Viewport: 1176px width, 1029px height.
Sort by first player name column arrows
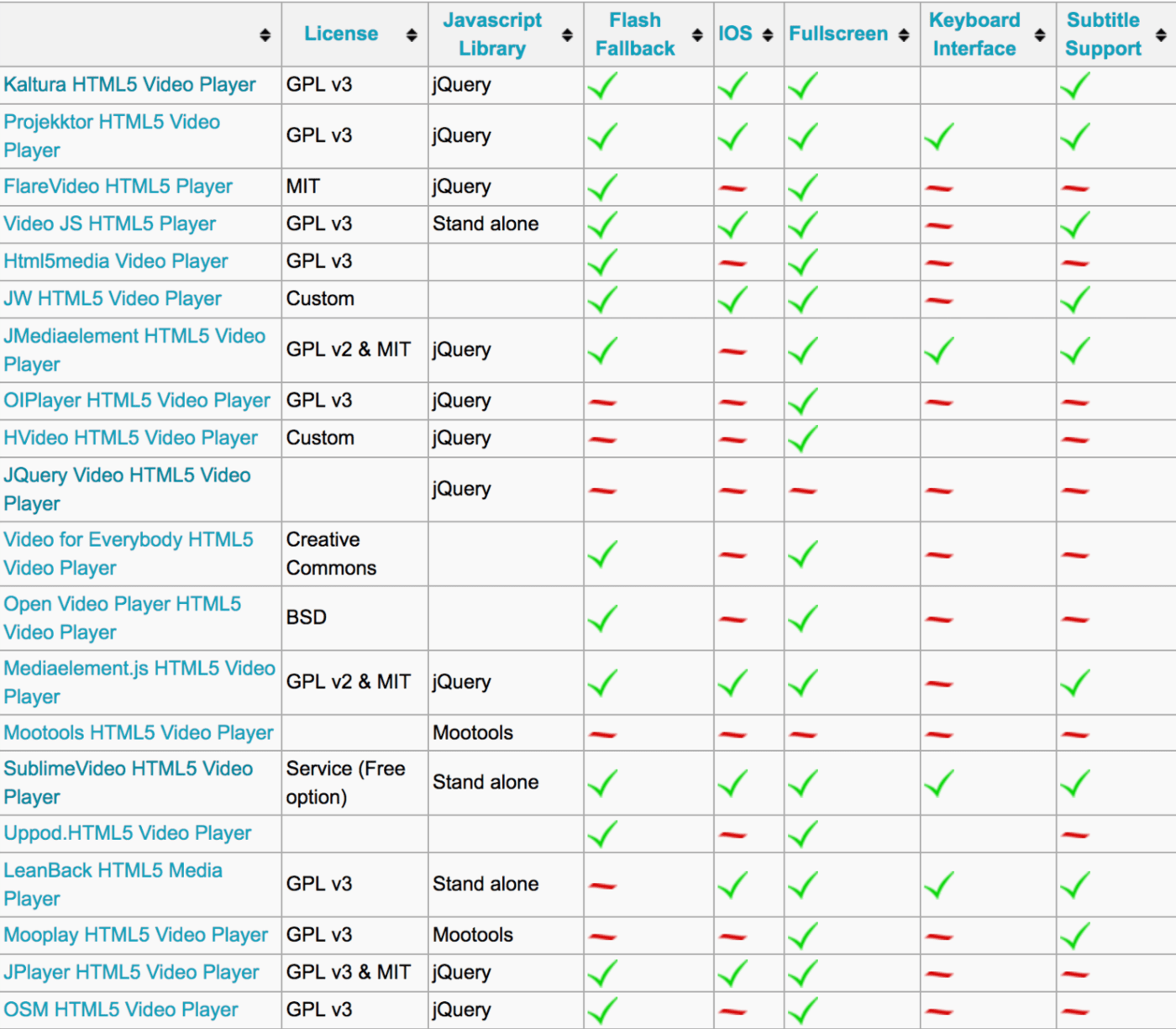pyautogui.click(x=265, y=34)
